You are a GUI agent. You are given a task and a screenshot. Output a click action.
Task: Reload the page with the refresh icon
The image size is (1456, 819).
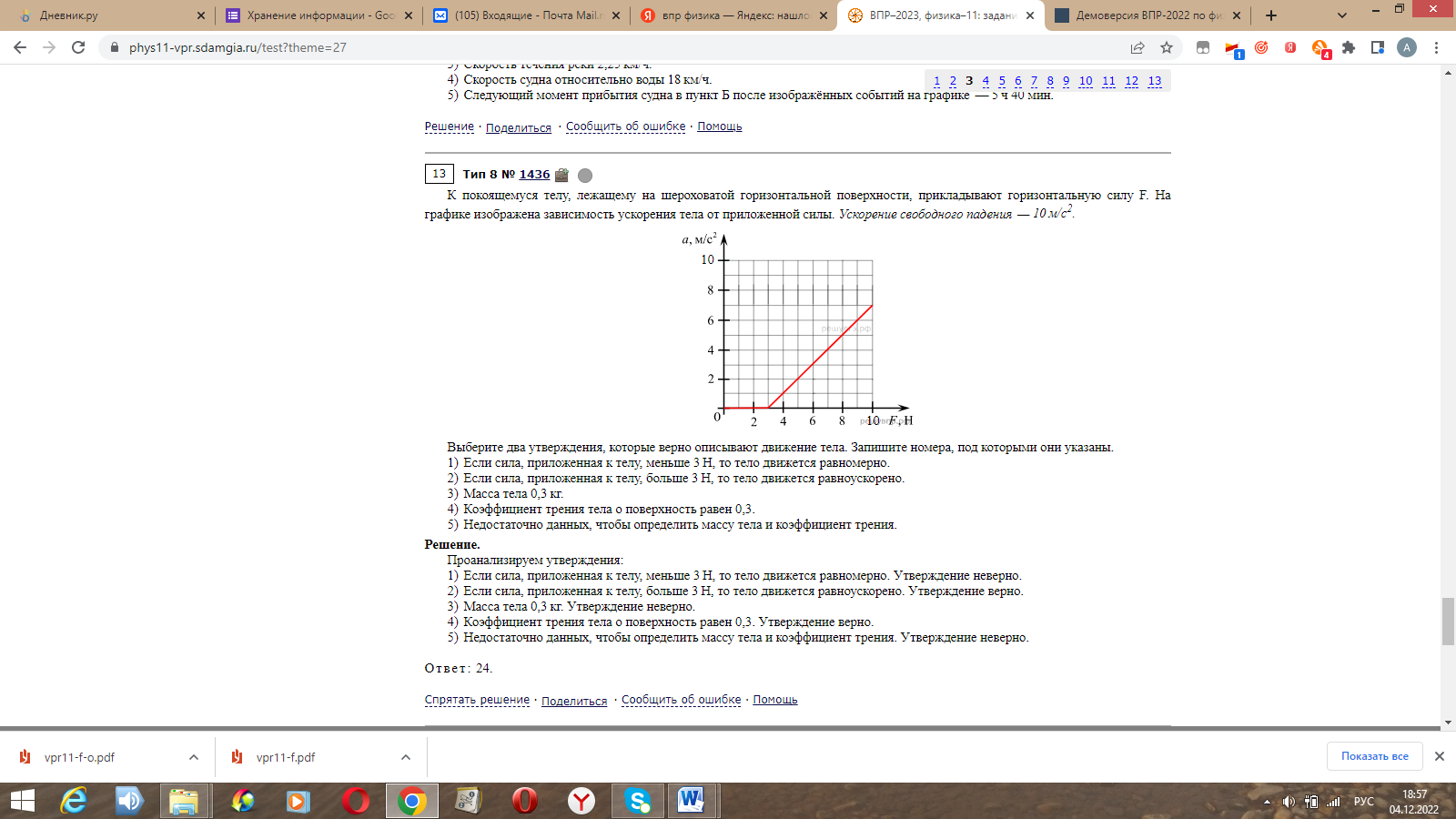tap(78, 47)
